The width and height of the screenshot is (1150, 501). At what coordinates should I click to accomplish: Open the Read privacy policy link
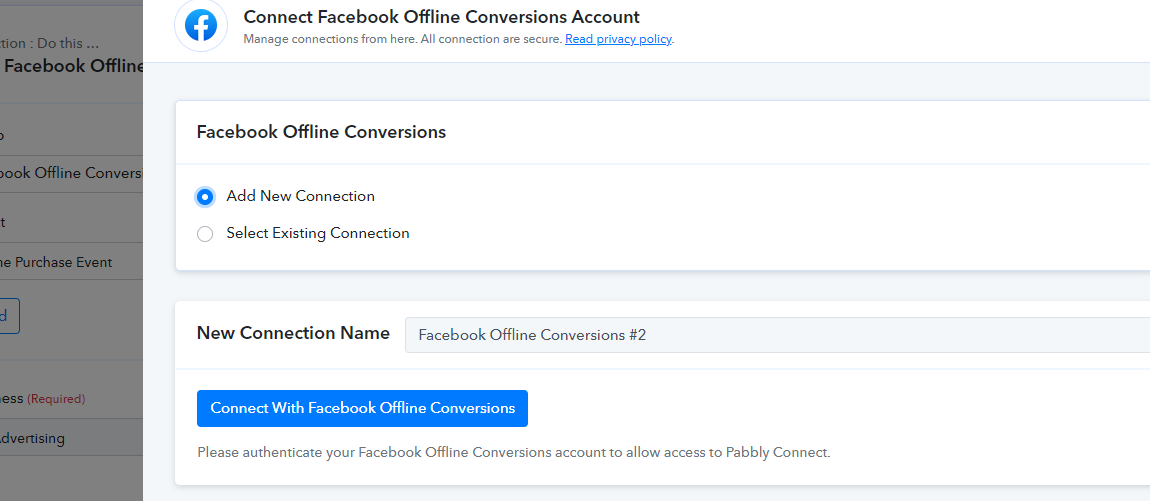[x=618, y=39]
